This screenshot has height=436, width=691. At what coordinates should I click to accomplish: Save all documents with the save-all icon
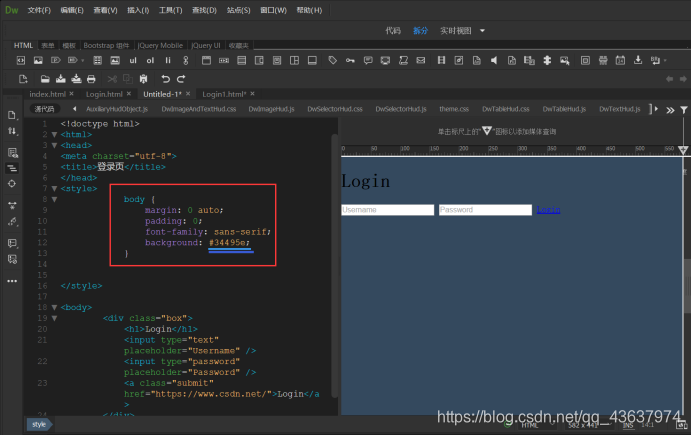pos(76,79)
